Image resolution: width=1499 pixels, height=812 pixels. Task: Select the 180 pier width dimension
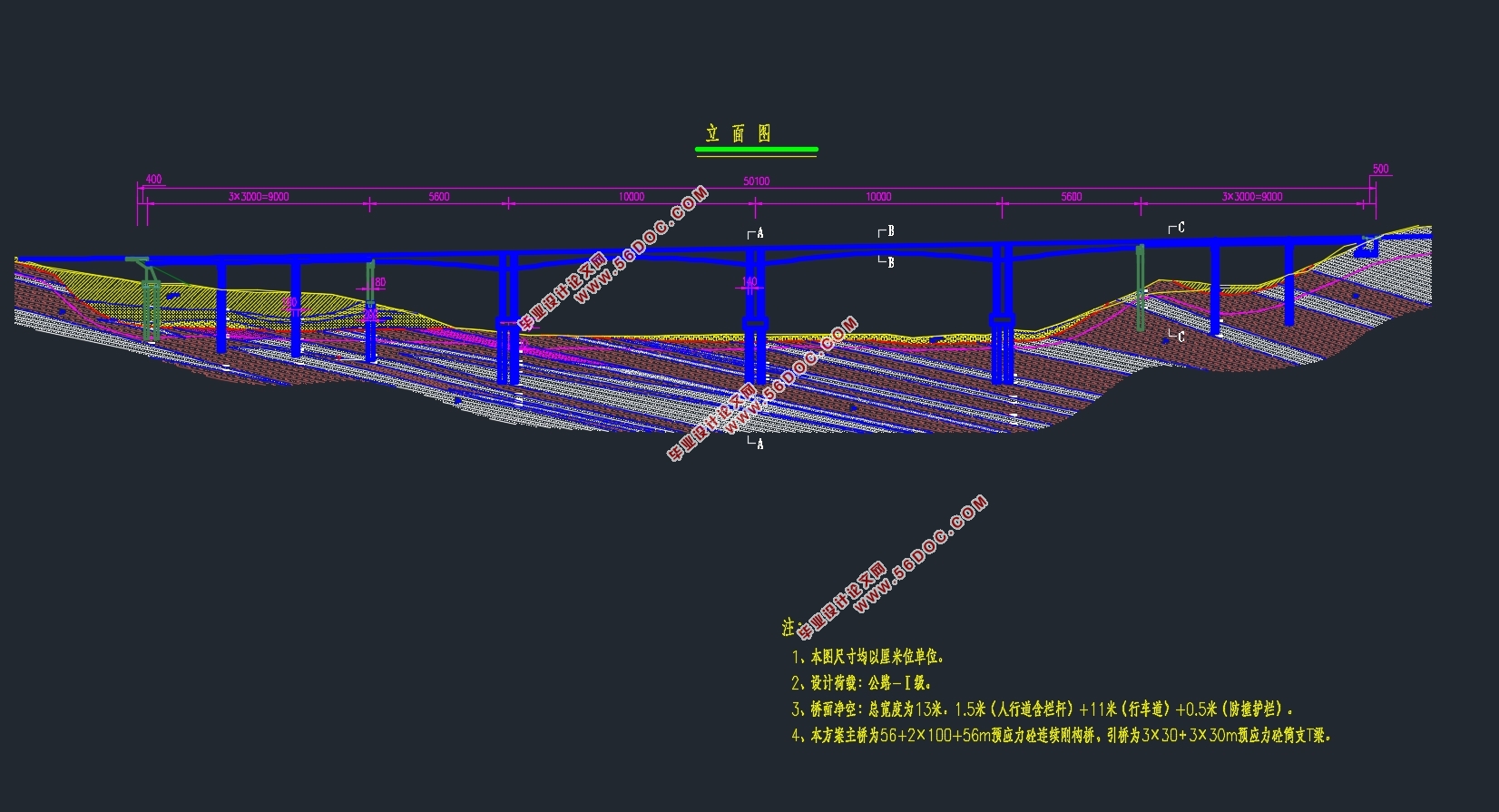point(379,282)
